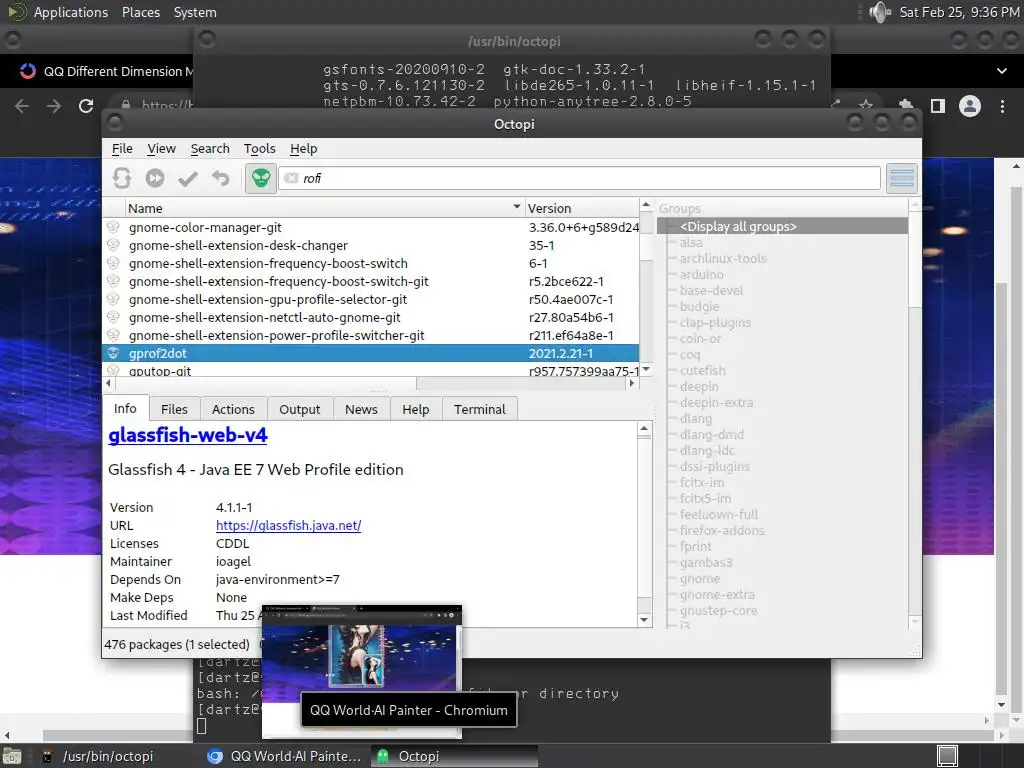
Task: Clear the search field with the X icon
Action: pyautogui.click(x=291, y=178)
